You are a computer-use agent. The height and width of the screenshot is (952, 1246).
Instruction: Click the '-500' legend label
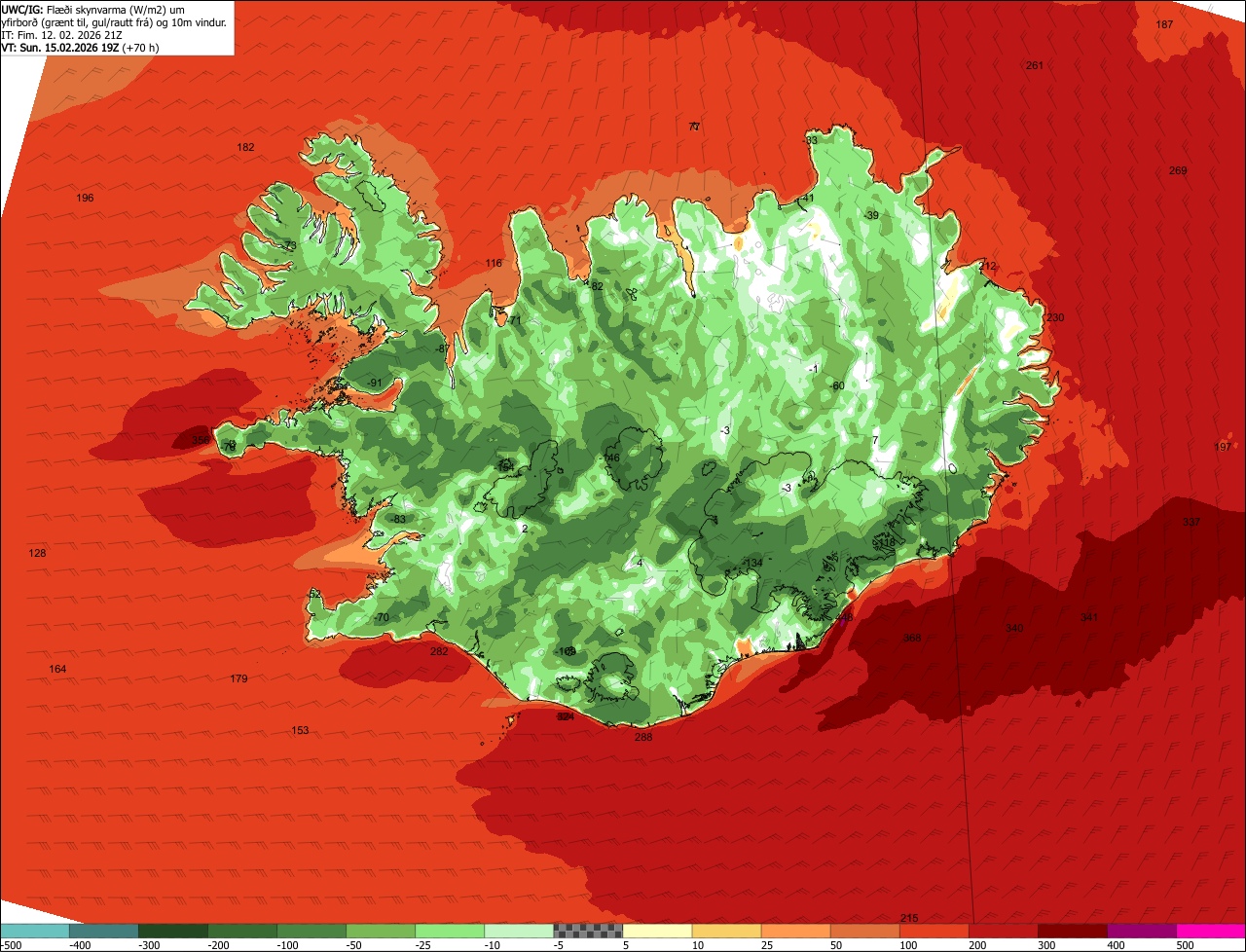[x=12, y=945]
